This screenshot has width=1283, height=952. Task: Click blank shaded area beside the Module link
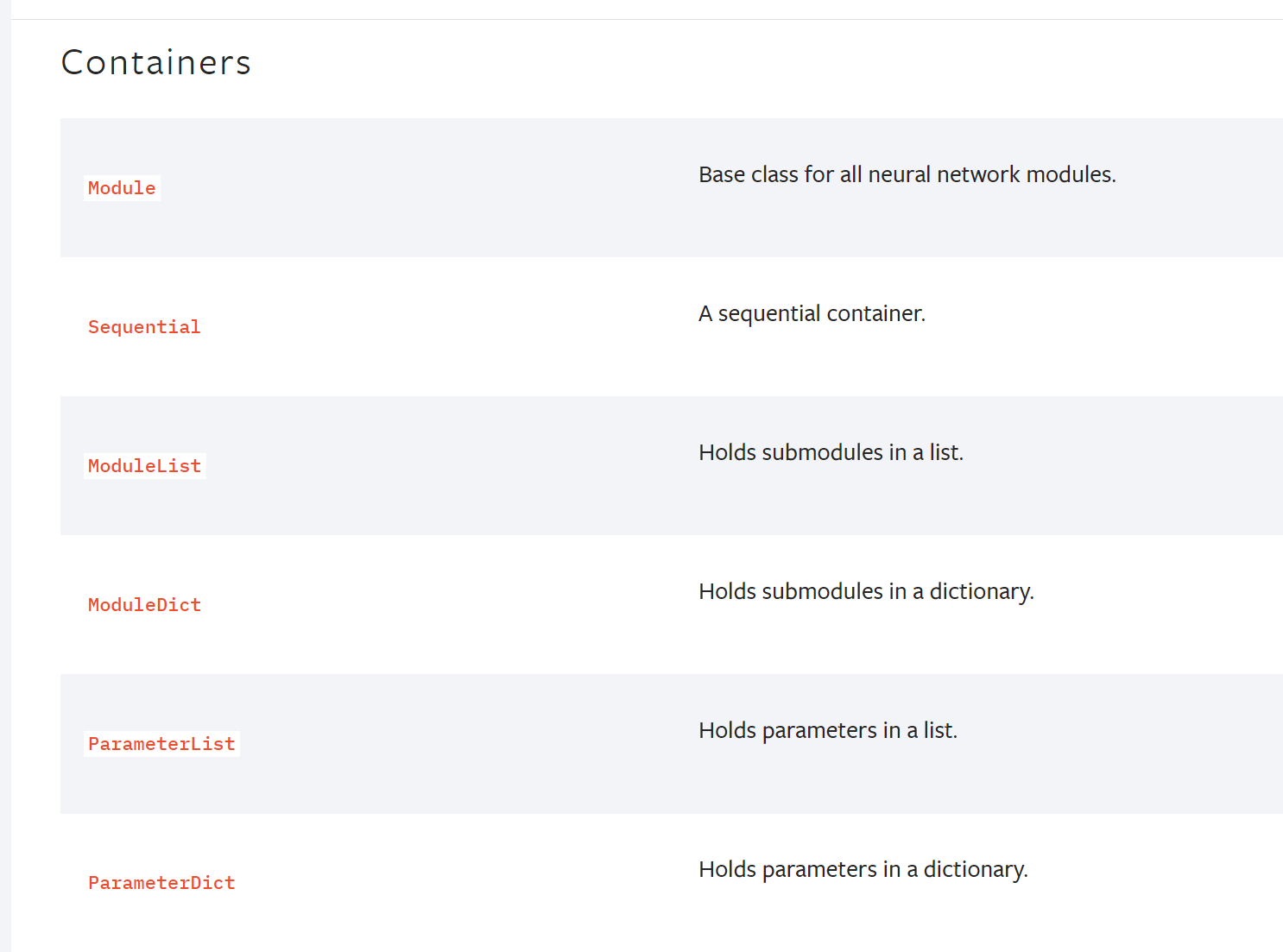point(414,188)
